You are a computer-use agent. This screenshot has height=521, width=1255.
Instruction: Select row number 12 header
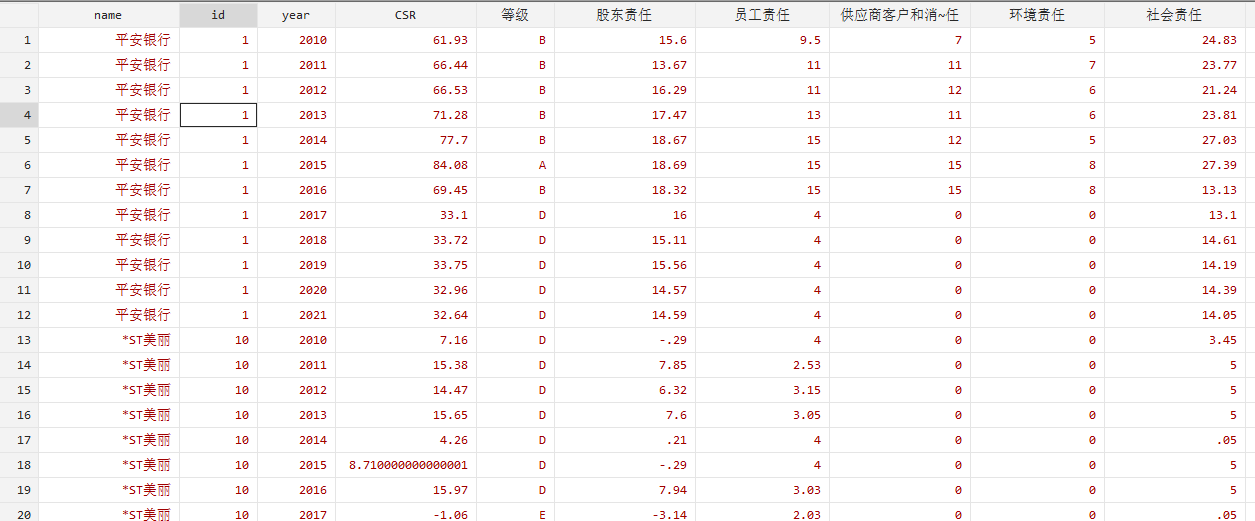point(19,315)
